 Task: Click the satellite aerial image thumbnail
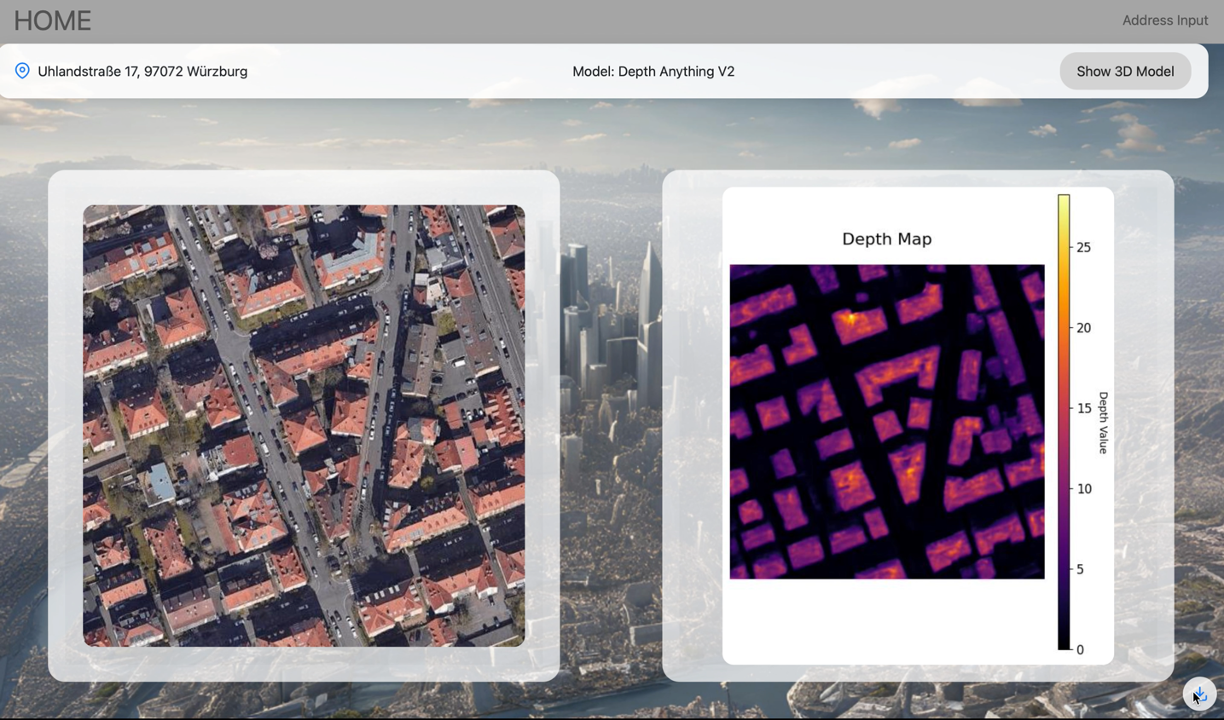(304, 426)
